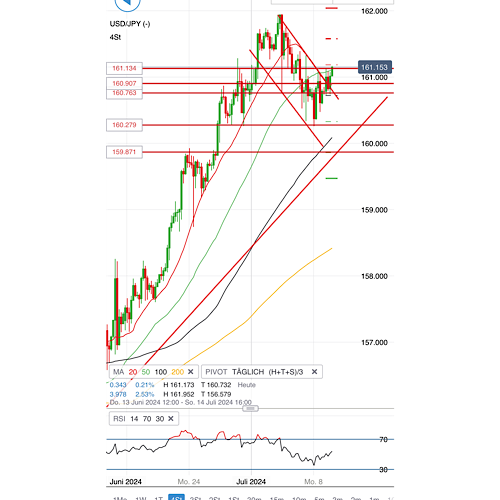Screen dimensions: 500x500
Task: Click the 2.53% range percent change
Action: 145,394
